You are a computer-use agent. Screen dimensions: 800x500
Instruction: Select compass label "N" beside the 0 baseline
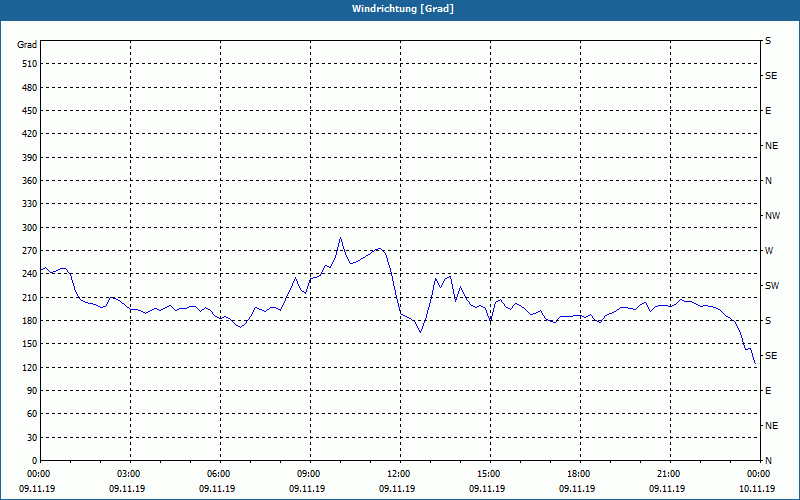point(768,460)
